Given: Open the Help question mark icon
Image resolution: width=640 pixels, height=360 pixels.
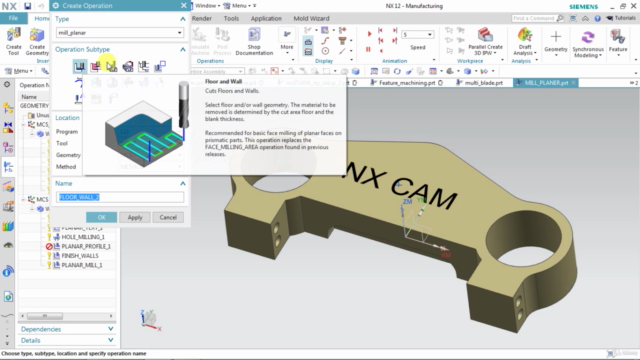Looking at the screenshot, I should pyautogui.click(x=597, y=18).
